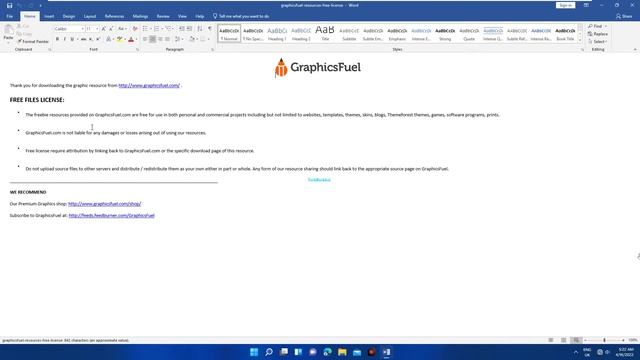
Task: Open the graphicsfuel.com homepage link
Action: tap(149, 85)
